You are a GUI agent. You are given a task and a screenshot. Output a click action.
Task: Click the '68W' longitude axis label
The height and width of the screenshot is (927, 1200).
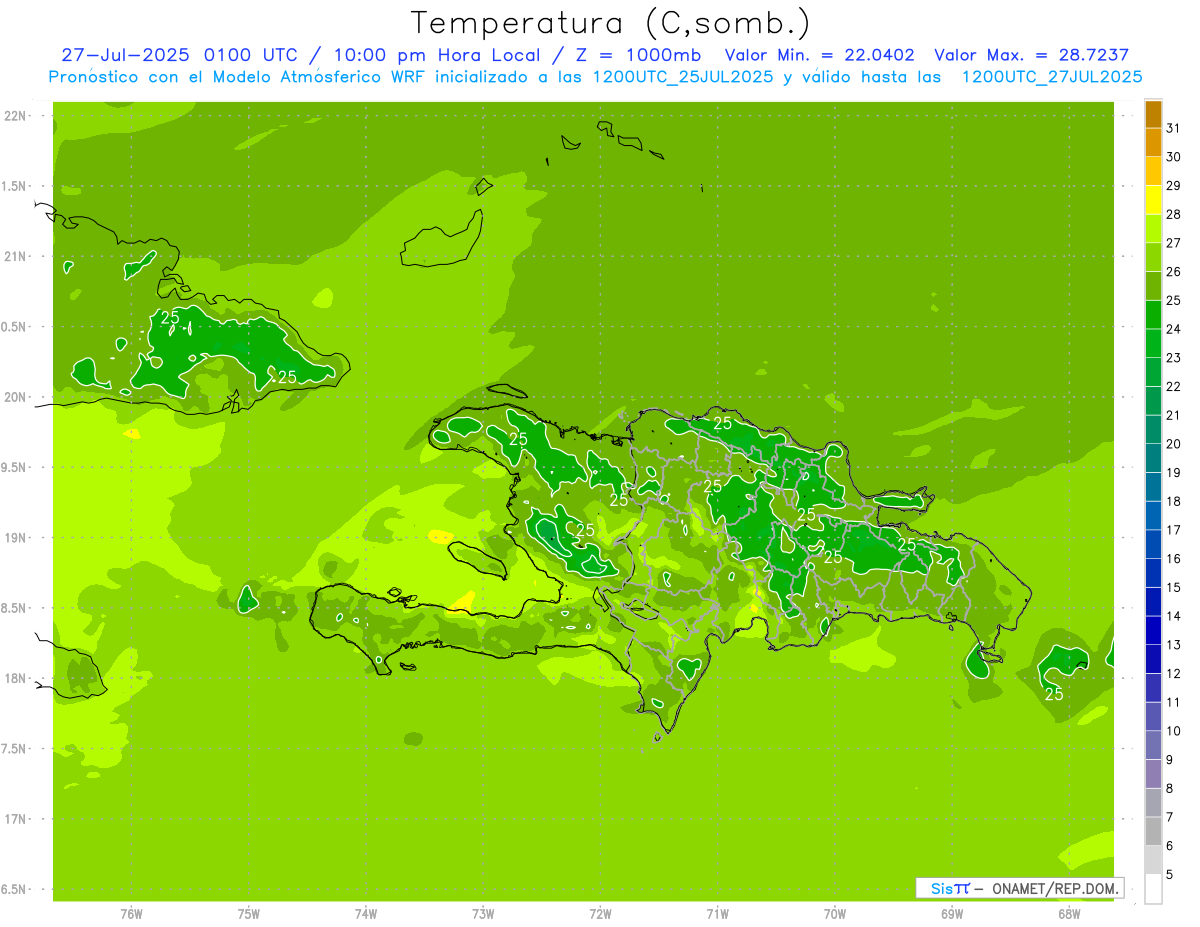tap(1069, 914)
